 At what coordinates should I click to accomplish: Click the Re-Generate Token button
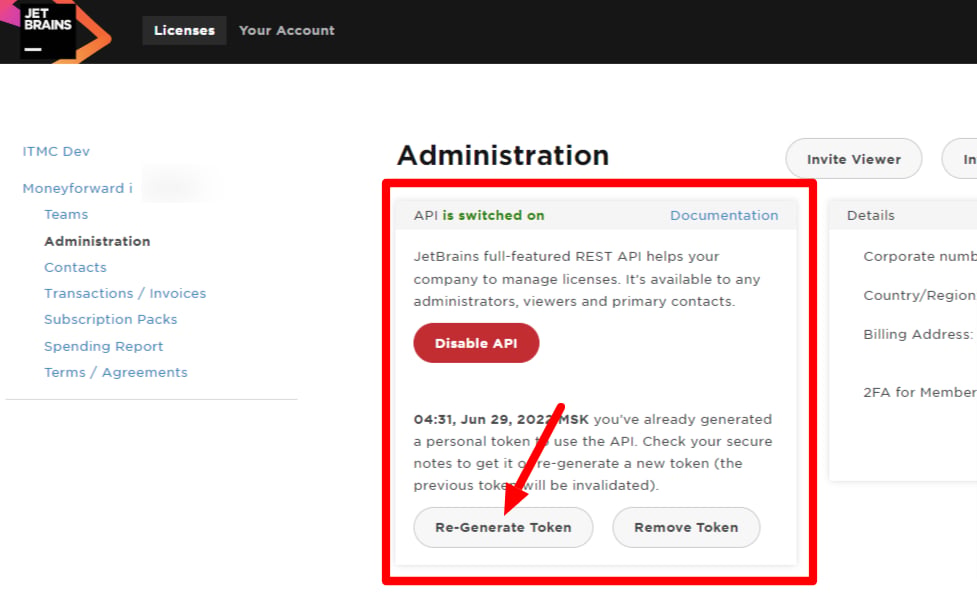point(503,528)
